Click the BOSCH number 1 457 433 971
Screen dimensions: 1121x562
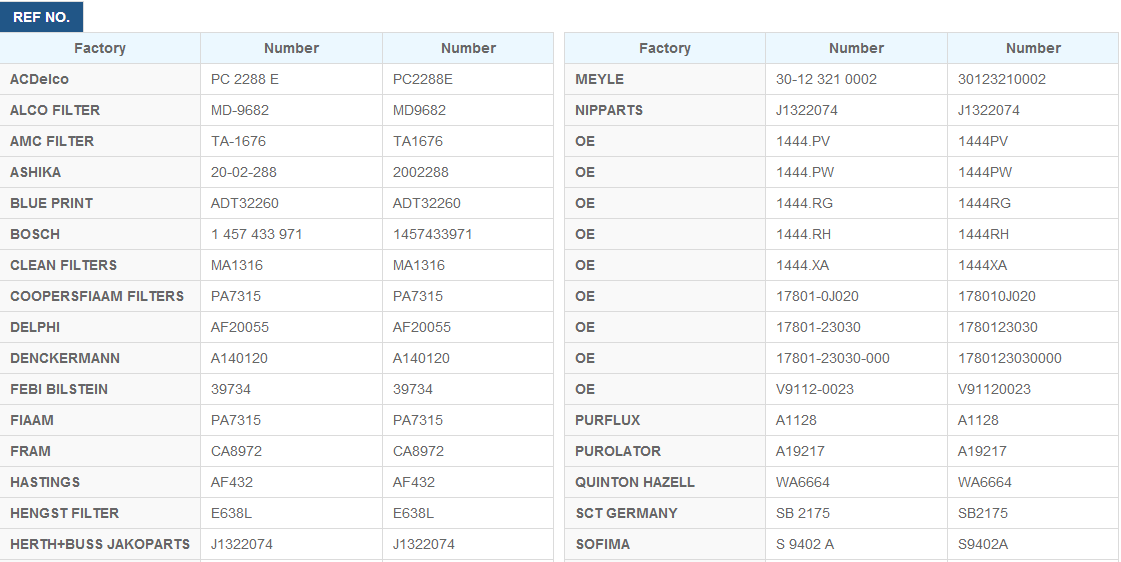[256, 235]
